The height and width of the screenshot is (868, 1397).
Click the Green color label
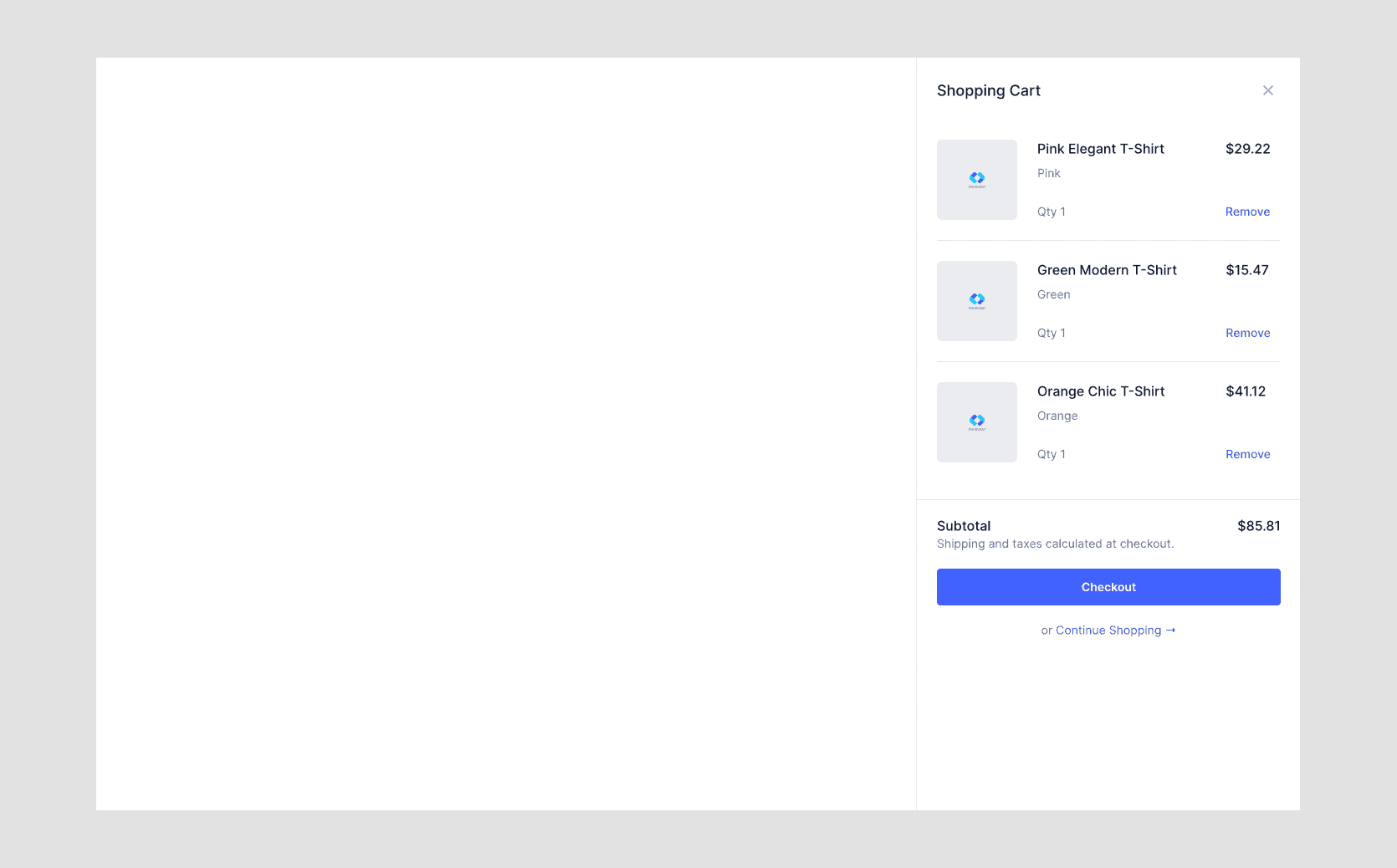1054,294
